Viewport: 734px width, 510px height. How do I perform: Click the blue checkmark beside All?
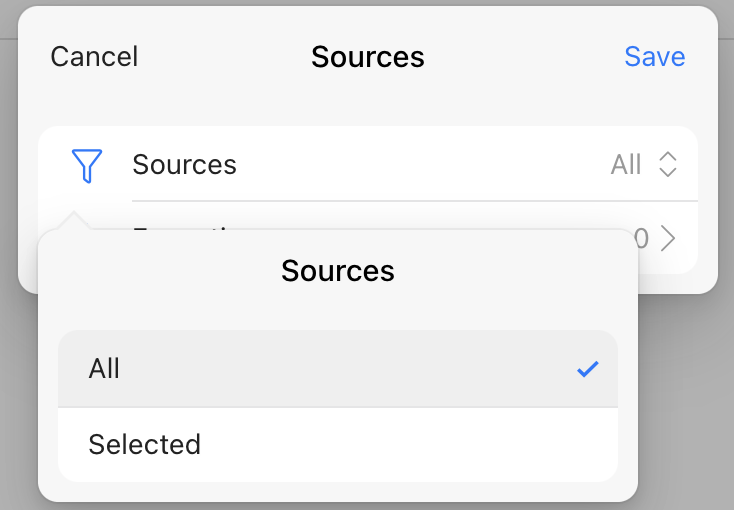coord(587,370)
